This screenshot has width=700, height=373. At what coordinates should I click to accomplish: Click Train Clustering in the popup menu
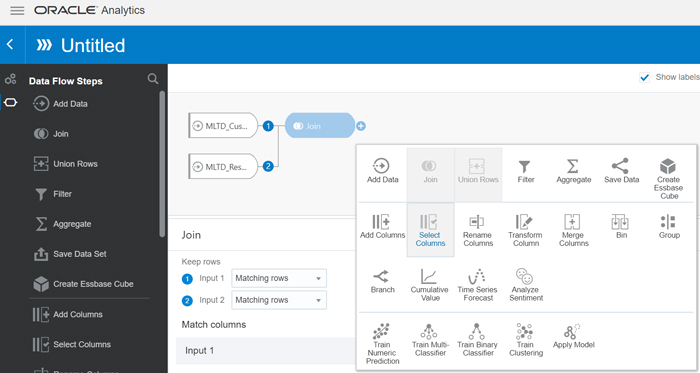click(x=525, y=340)
